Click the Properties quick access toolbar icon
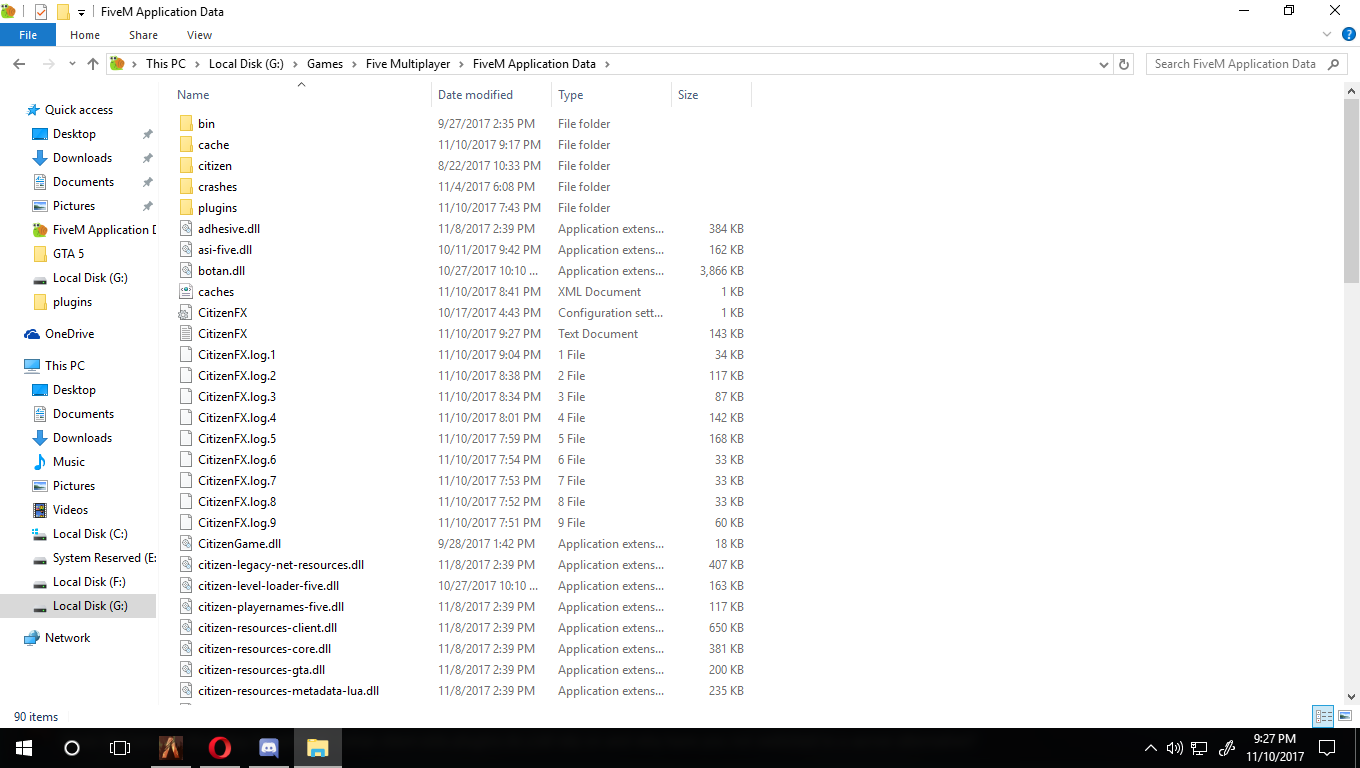This screenshot has width=1360, height=768. [41, 12]
